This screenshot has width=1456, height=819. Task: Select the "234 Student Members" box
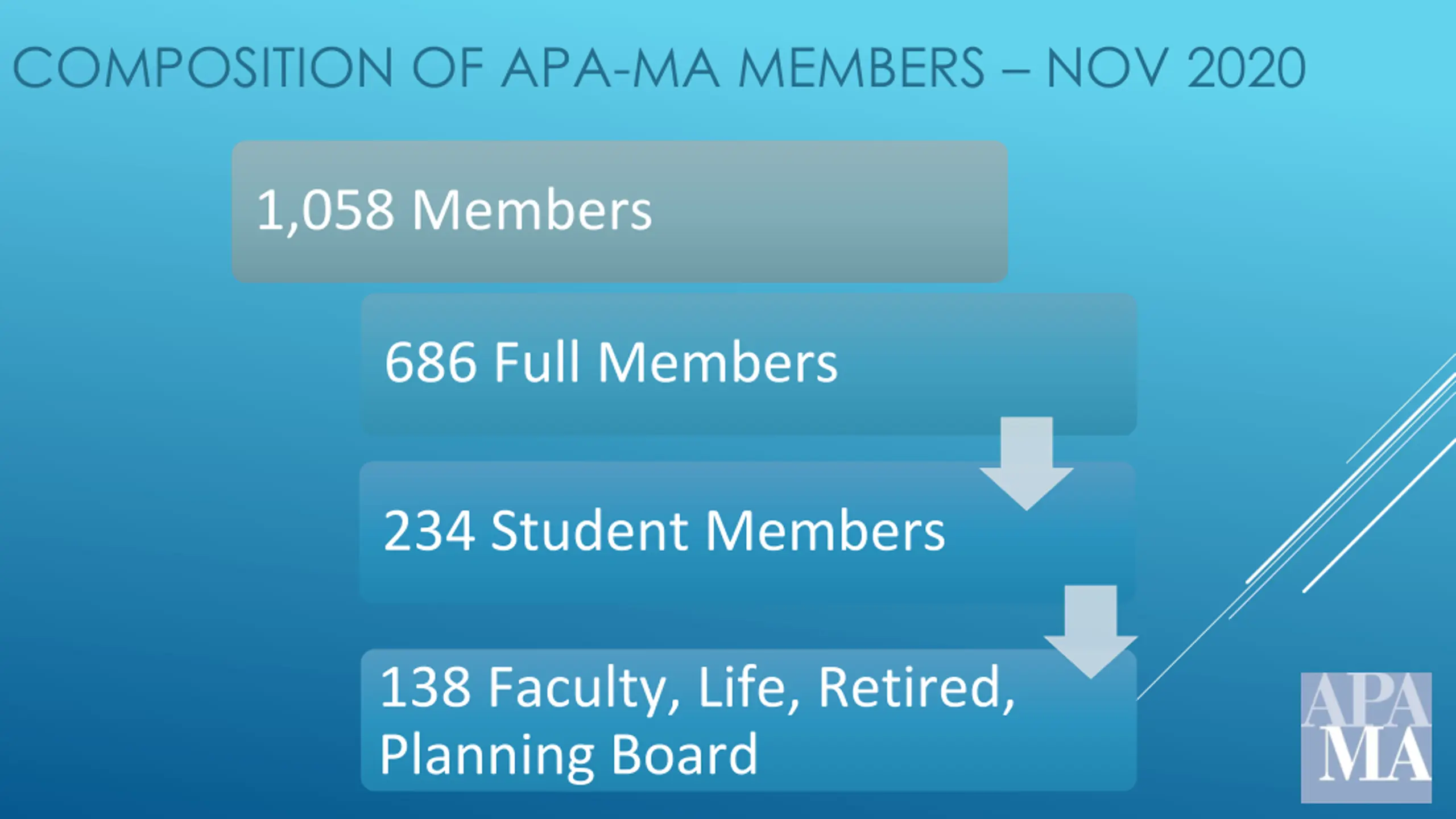(x=747, y=532)
